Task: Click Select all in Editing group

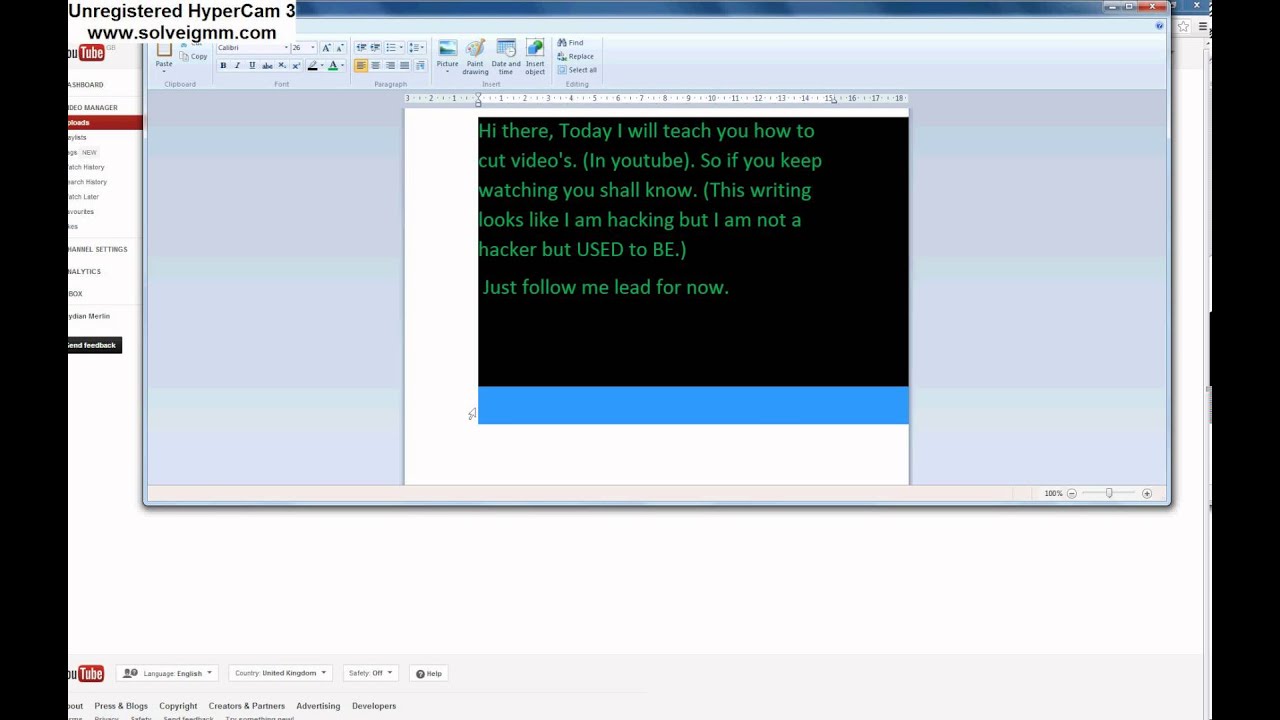Action: click(x=578, y=70)
